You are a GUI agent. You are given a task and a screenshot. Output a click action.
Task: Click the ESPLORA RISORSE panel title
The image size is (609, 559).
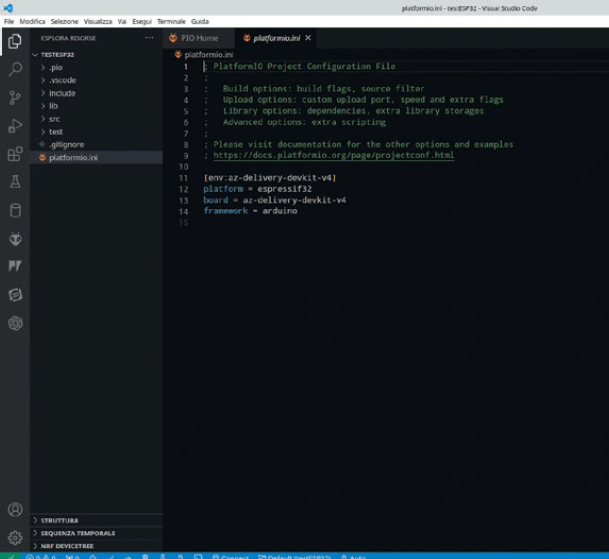pos(68,38)
